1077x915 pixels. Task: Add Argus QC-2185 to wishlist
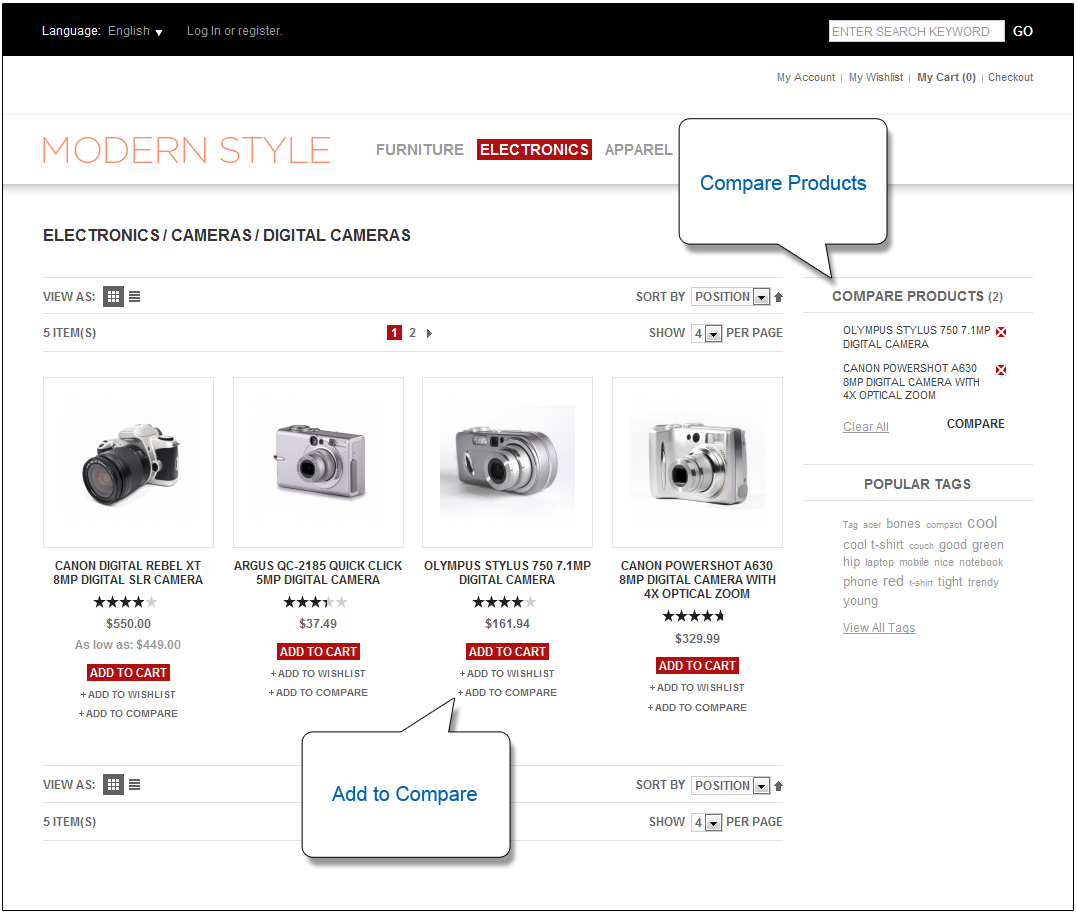(318, 674)
